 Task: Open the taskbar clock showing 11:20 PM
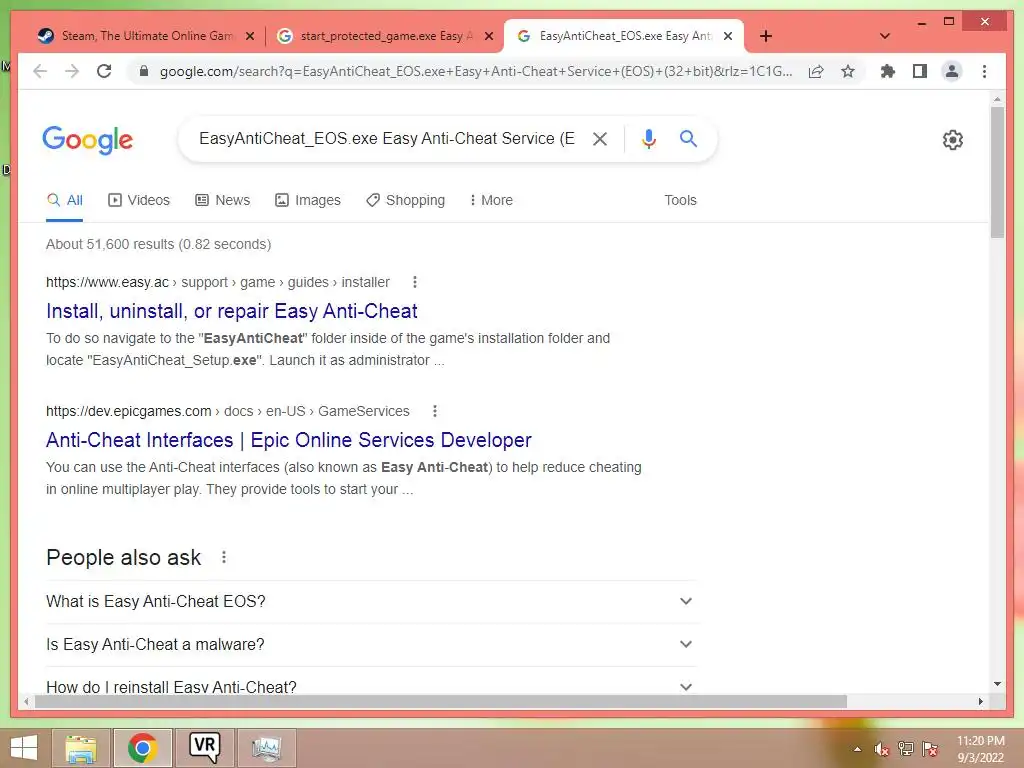tap(980, 749)
